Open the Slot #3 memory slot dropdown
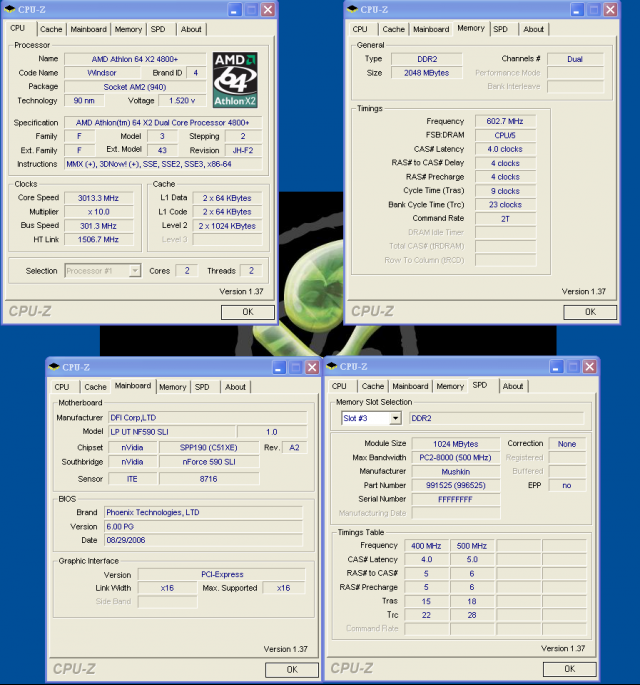640x685 pixels. click(395, 418)
